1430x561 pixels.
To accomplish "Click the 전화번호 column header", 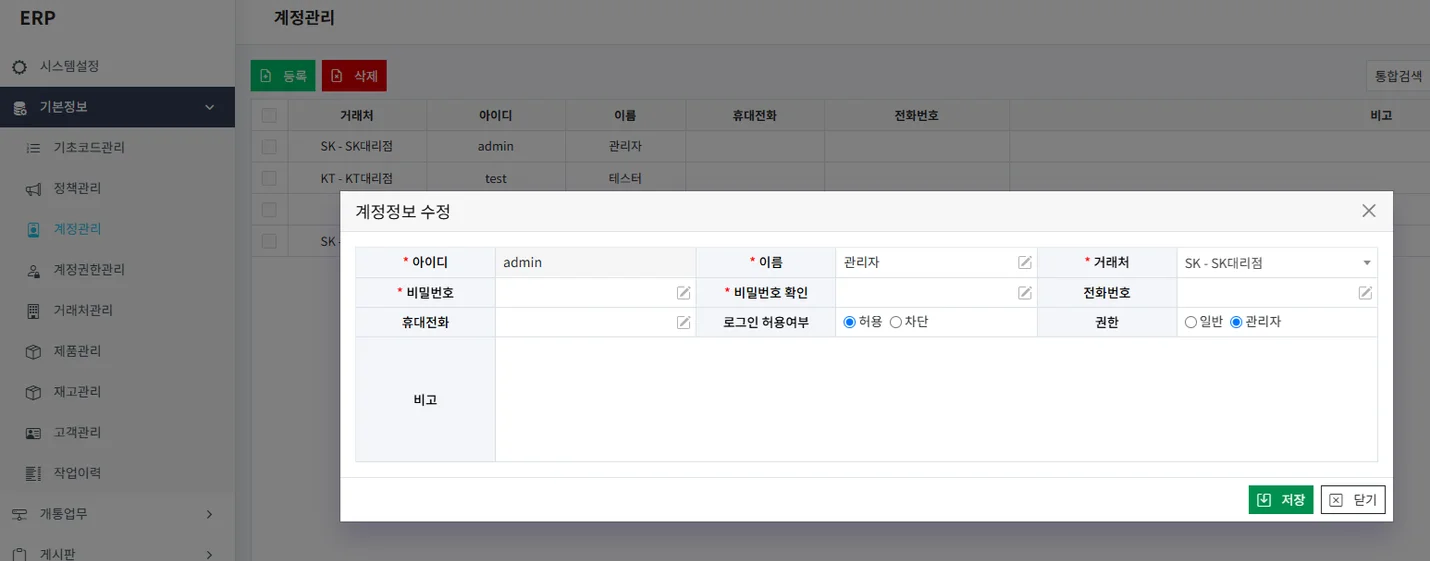I will click(x=917, y=116).
